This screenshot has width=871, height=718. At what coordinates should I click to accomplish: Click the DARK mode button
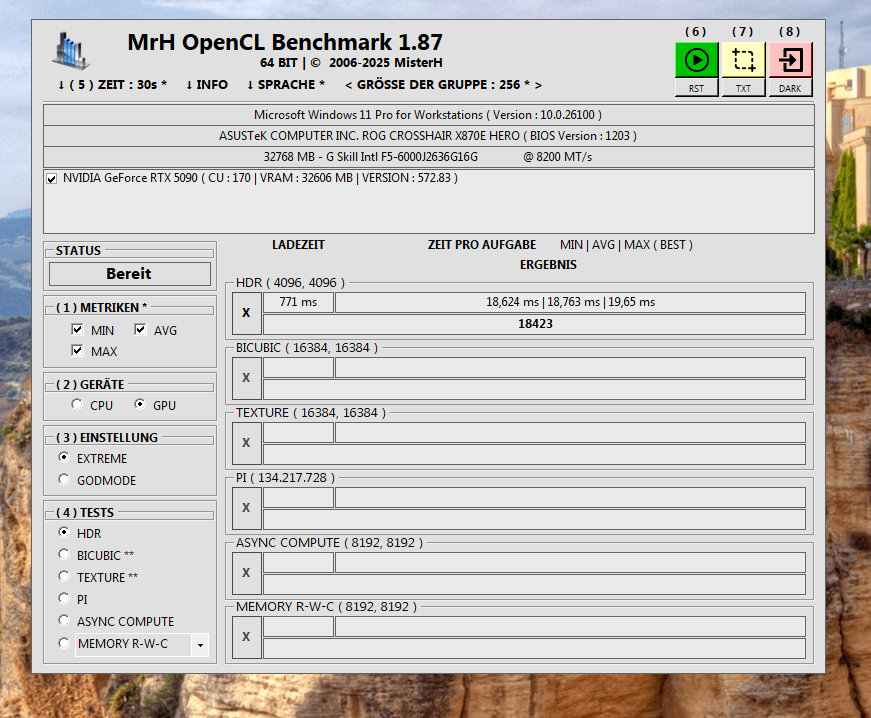pyautogui.click(x=790, y=88)
